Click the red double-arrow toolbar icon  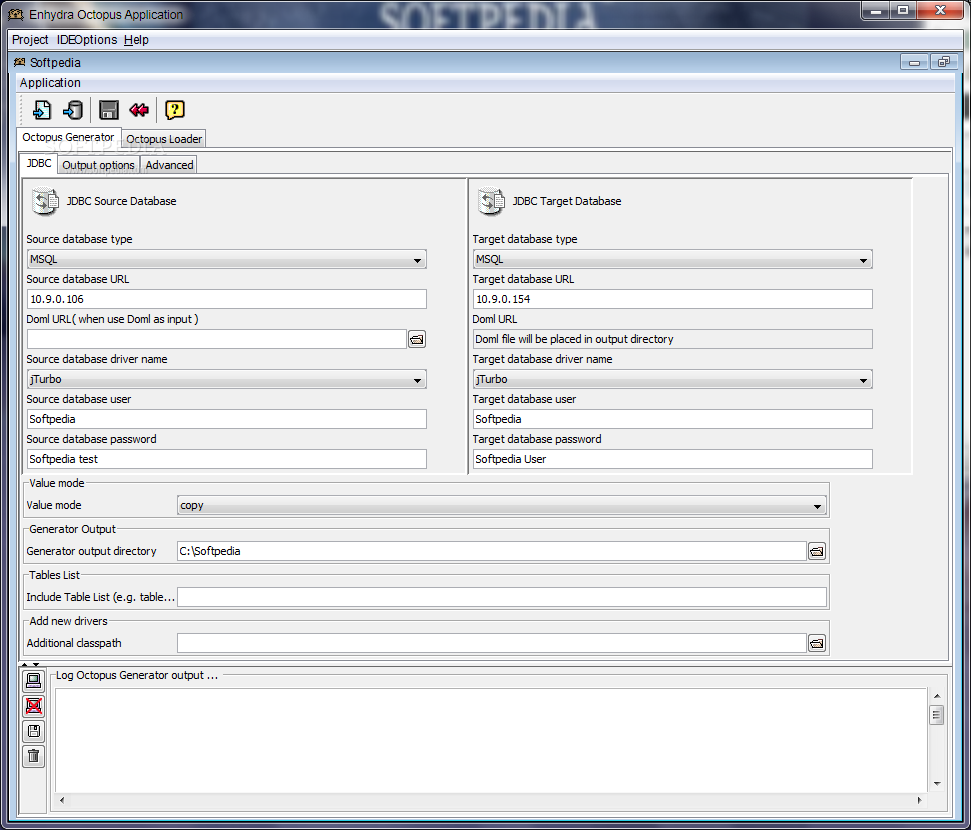point(139,110)
